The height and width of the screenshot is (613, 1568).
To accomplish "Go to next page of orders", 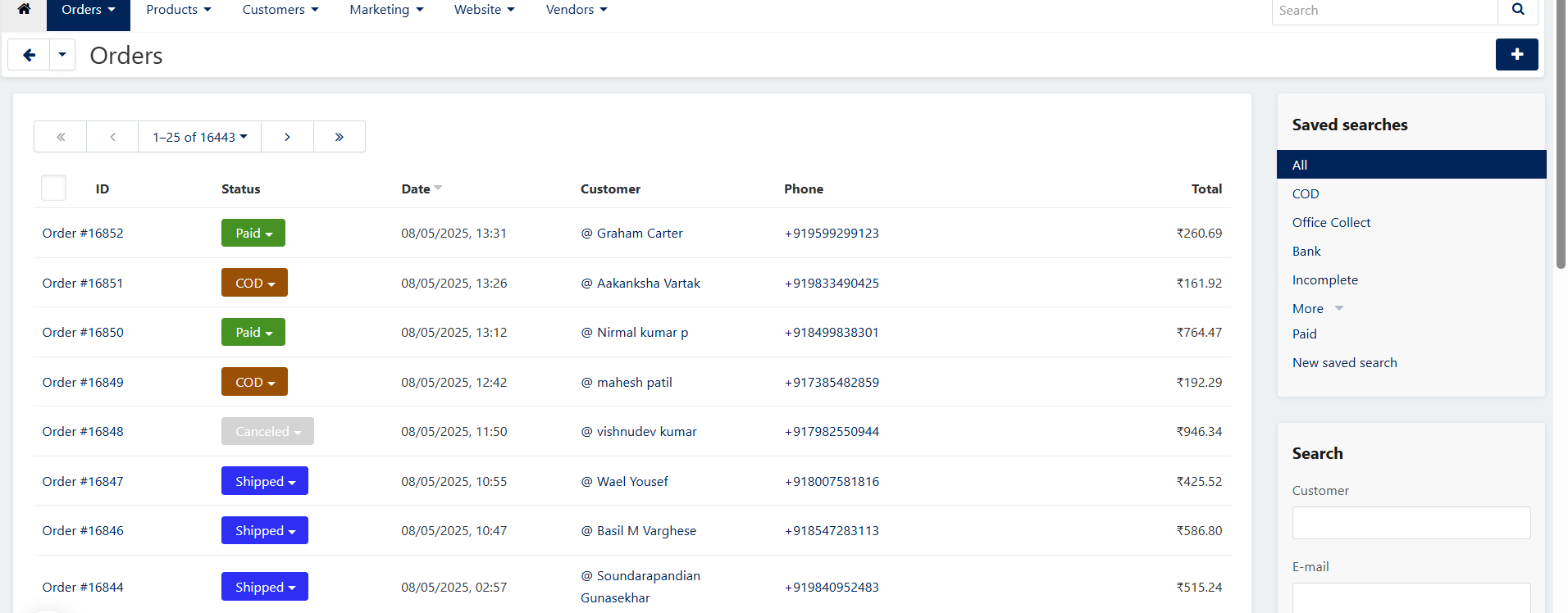I will click(x=287, y=137).
